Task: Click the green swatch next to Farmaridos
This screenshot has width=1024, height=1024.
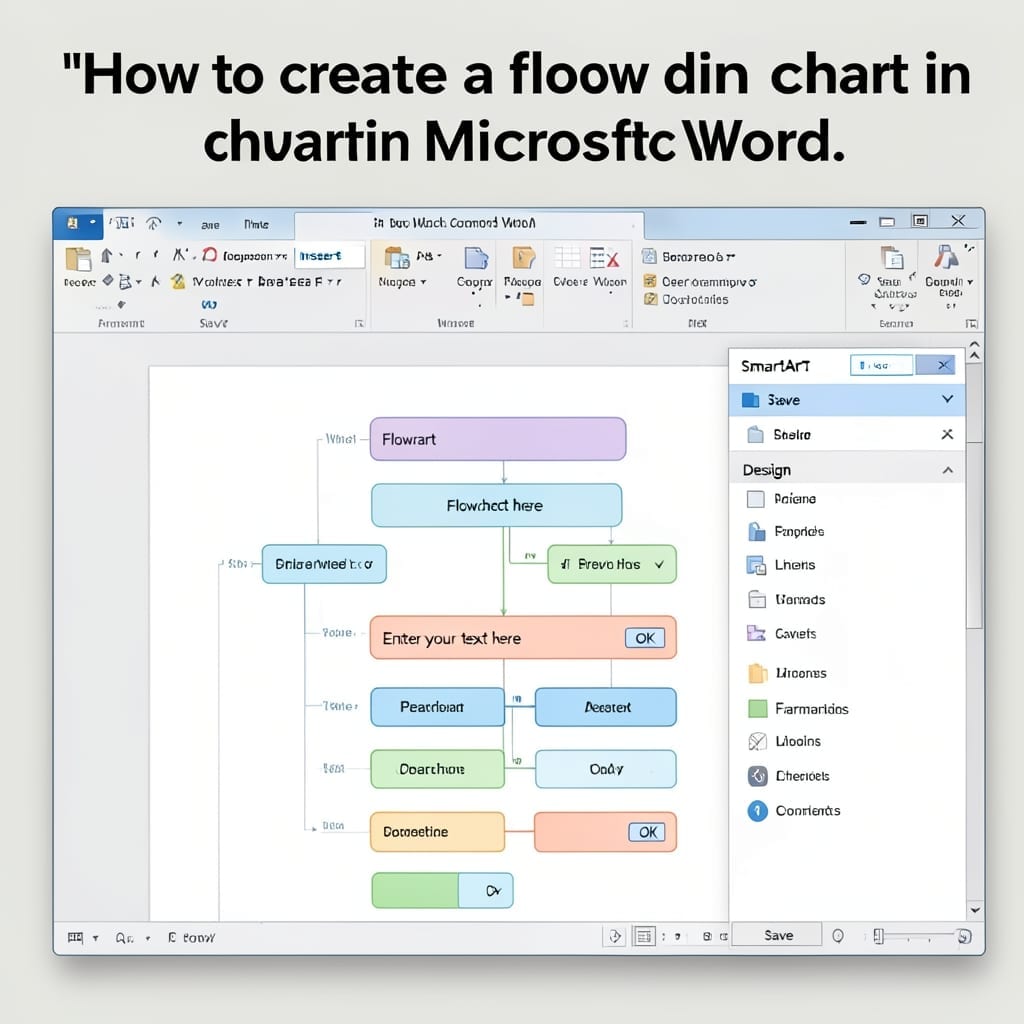Action: tap(758, 709)
